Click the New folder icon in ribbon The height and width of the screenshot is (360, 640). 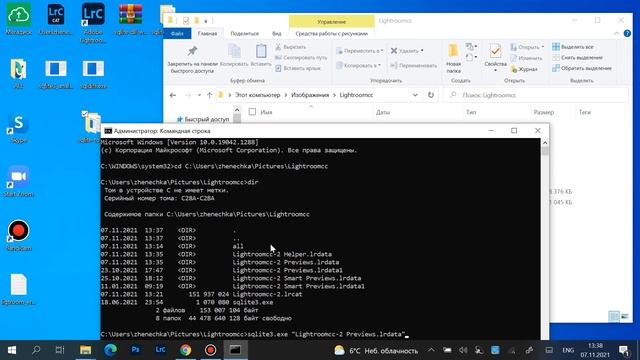pyautogui.click(x=453, y=59)
